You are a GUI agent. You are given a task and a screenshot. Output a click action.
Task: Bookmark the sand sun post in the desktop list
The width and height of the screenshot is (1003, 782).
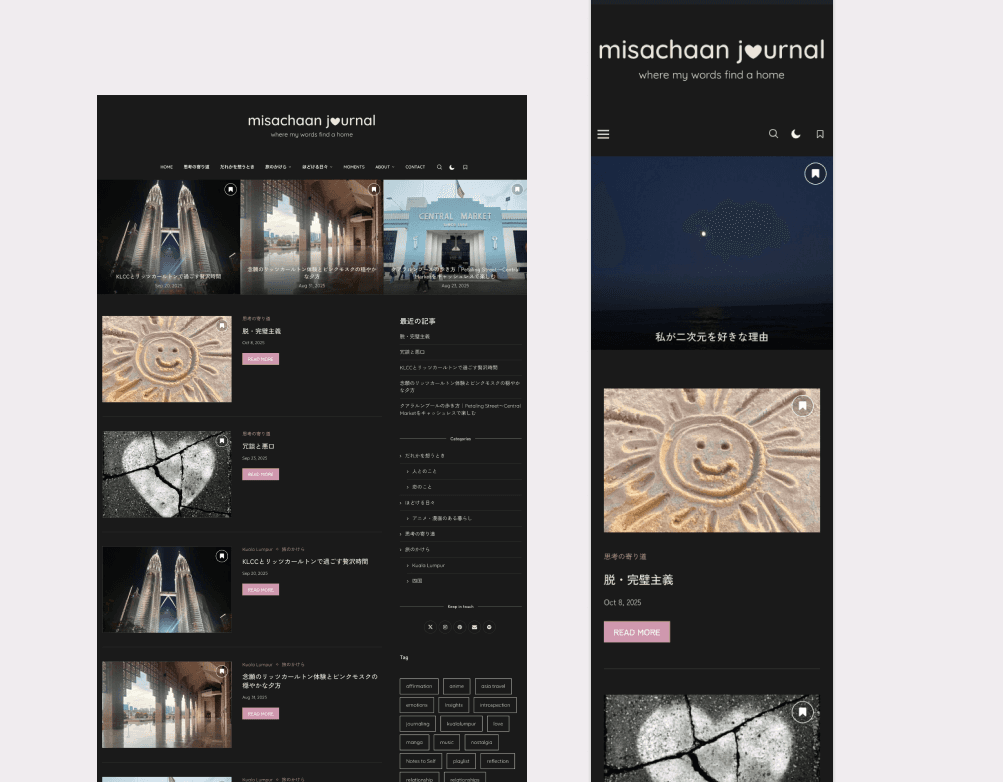pyautogui.click(x=222, y=325)
